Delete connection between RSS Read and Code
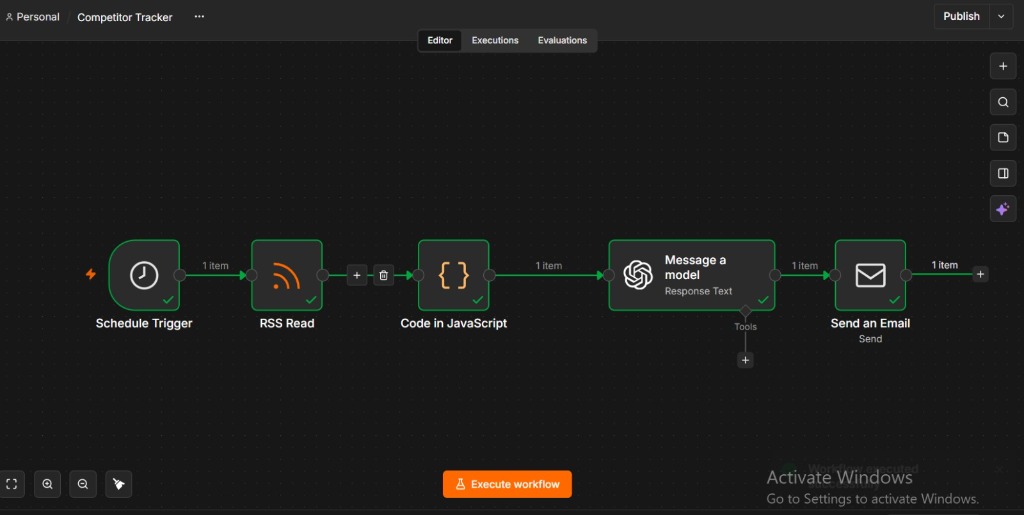Screen dimensions: 1024x515 pyautogui.click(x=384, y=275)
